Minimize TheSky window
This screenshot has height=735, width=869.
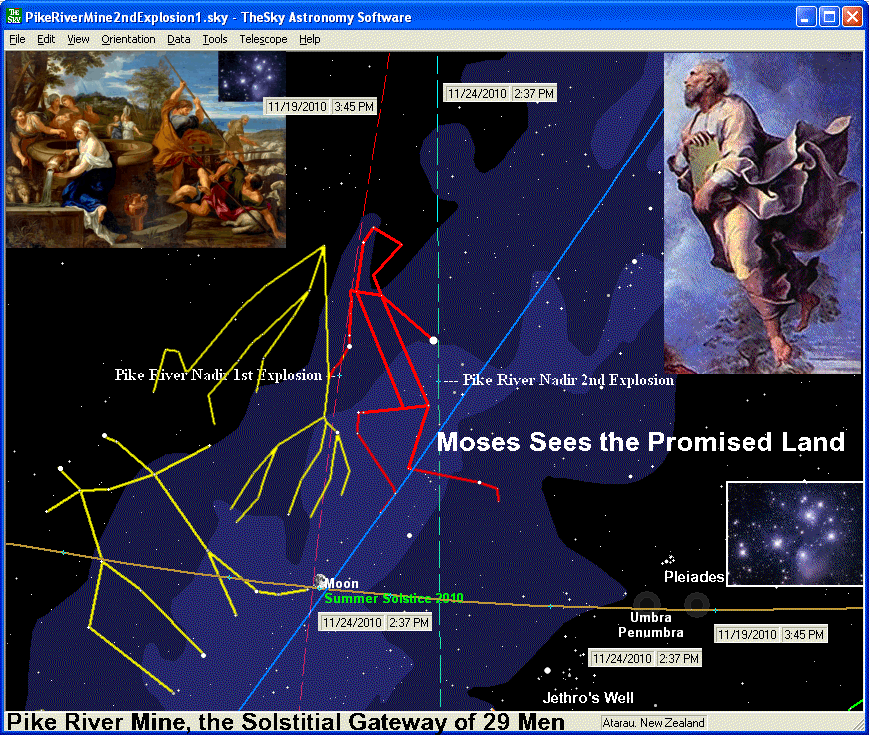pos(806,17)
